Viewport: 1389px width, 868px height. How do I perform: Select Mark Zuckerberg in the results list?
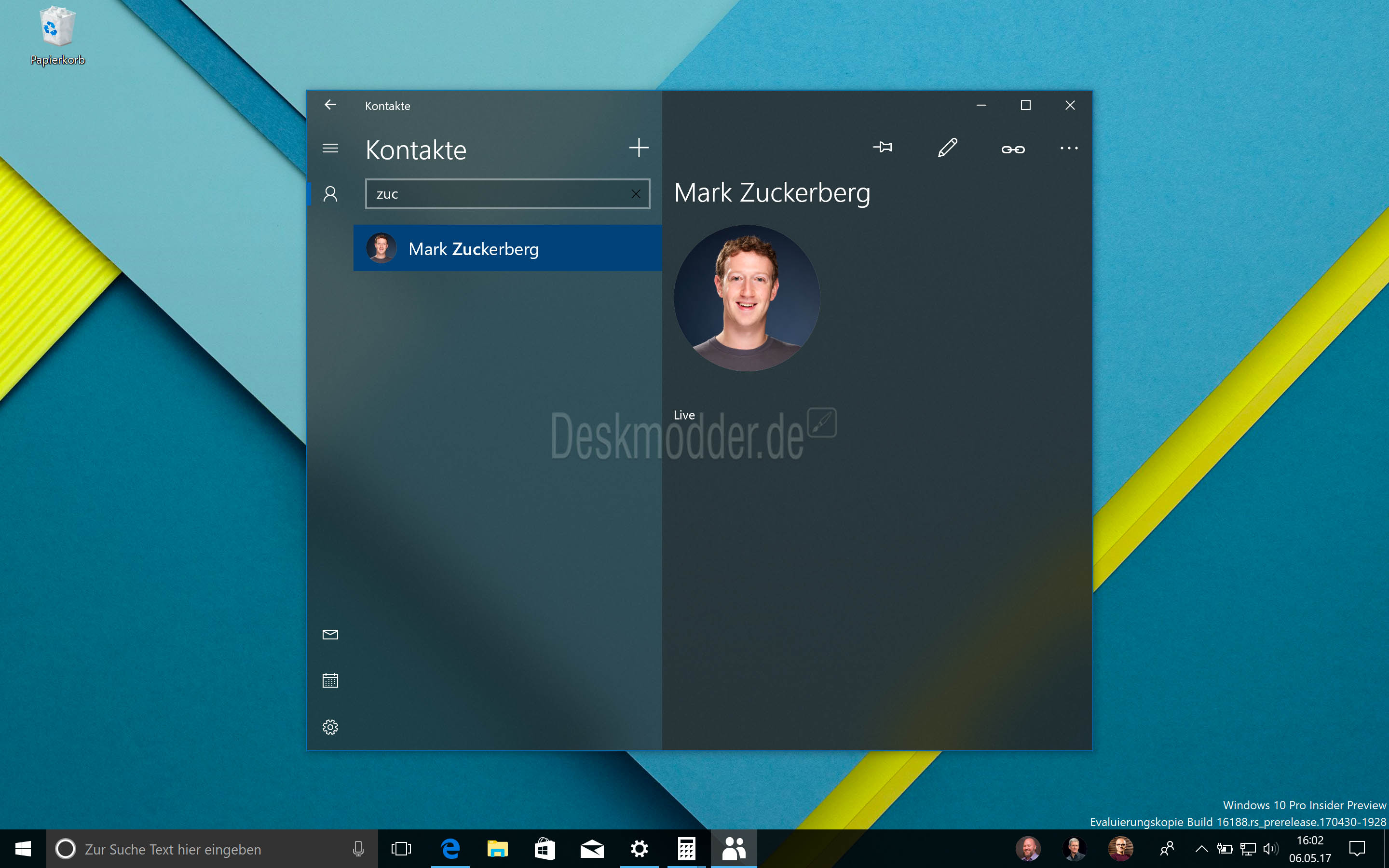pyautogui.click(x=507, y=248)
